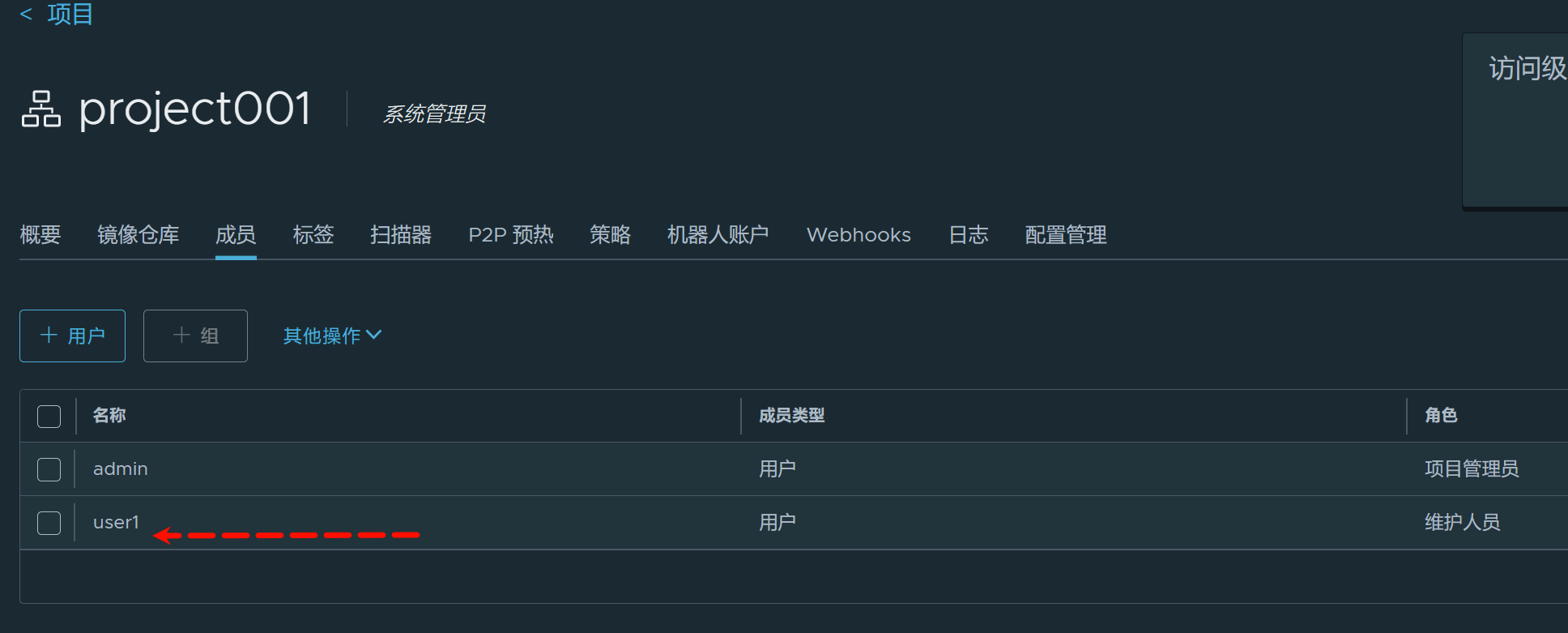Viewport: 1568px width, 633px height.
Task: Open the P2P 预热 tab
Action: [511, 235]
